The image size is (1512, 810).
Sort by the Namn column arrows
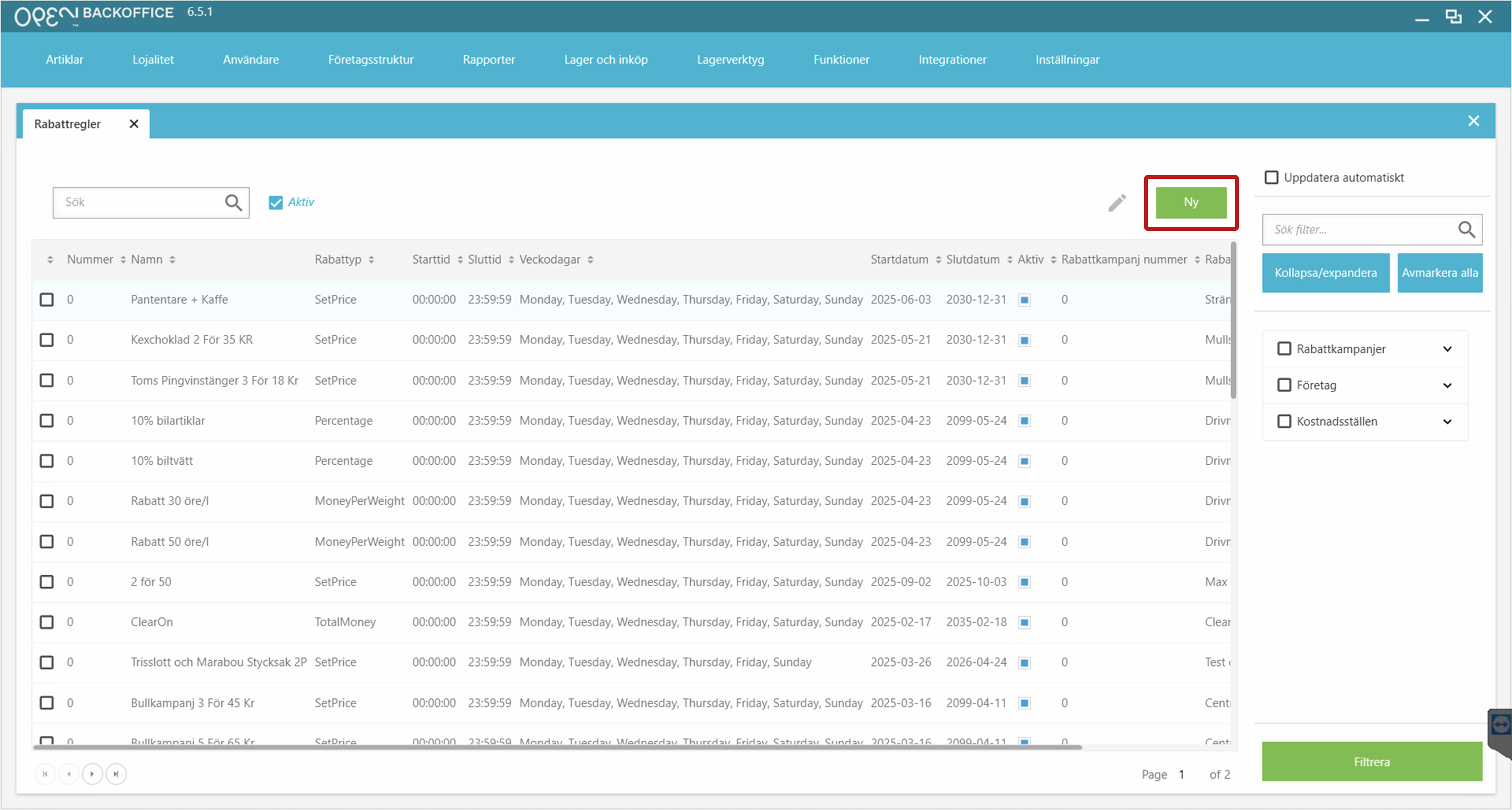coord(172,260)
